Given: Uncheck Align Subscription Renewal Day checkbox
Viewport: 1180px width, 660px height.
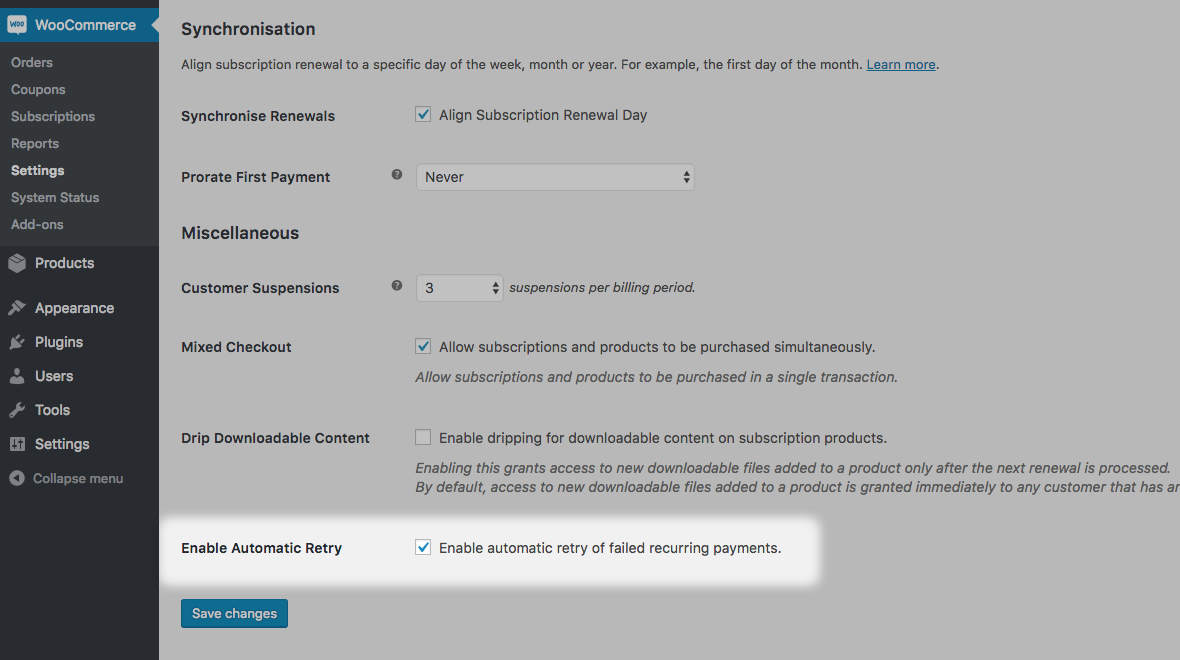Looking at the screenshot, I should (423, 114).
